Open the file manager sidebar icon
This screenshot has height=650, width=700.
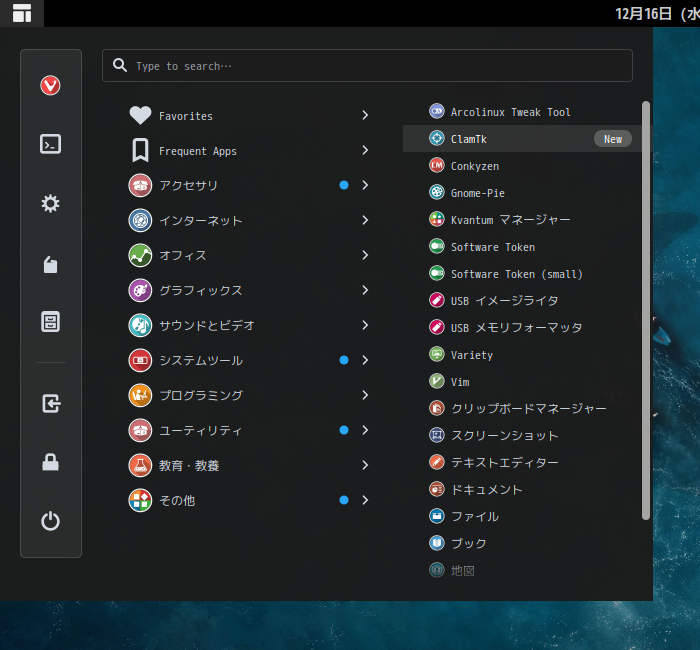pyautogui.click(x=50, y=264)
